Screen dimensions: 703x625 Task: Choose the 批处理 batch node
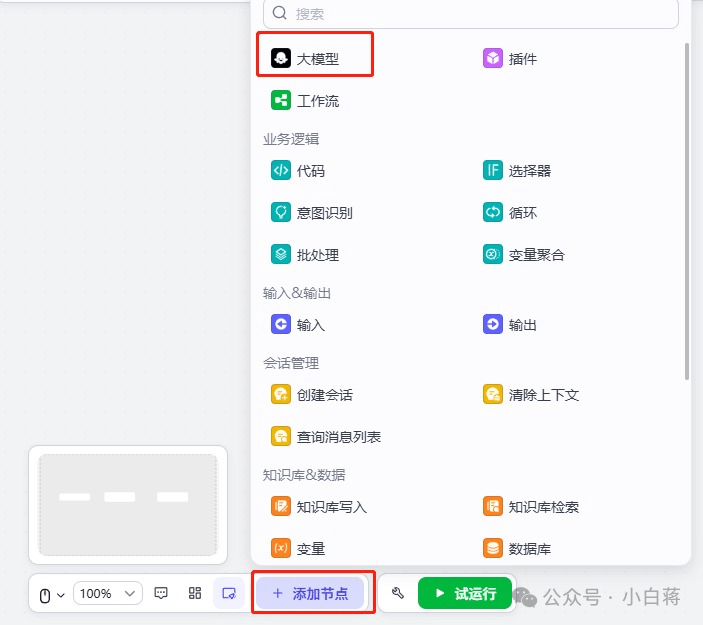[x=305, y=255]
